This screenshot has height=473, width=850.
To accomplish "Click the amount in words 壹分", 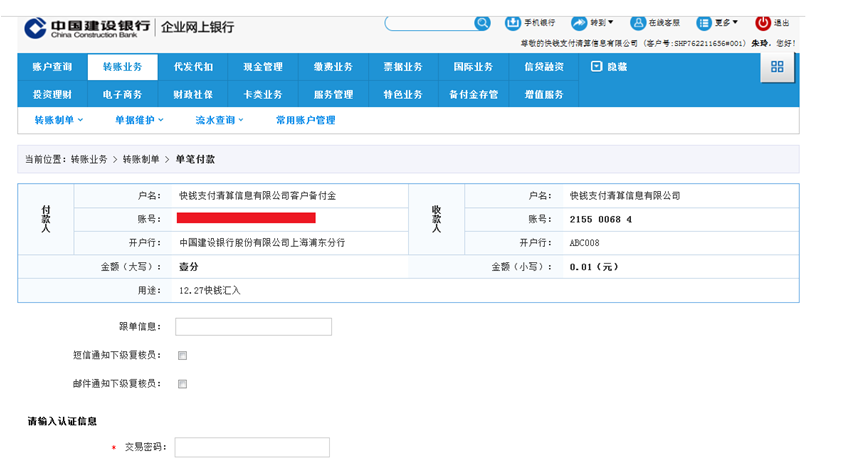I will point(189,267).
